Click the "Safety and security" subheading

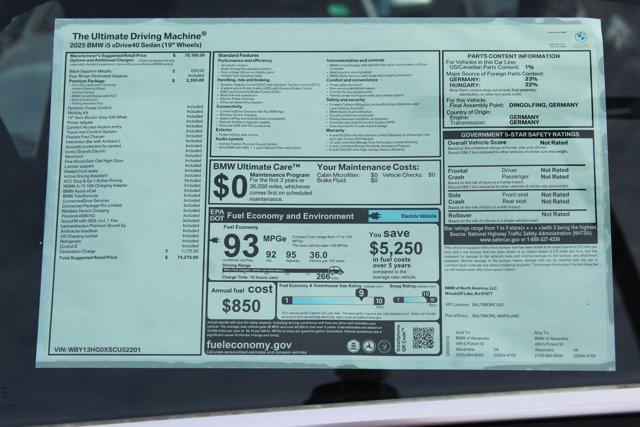coord(345,100)
